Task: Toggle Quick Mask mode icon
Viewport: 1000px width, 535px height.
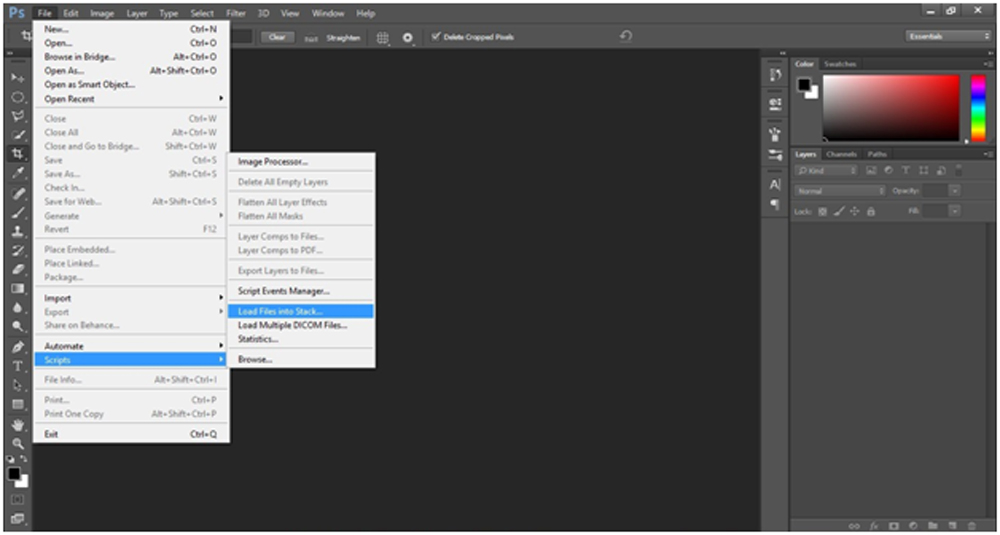Action: click(x=18, y=499)
